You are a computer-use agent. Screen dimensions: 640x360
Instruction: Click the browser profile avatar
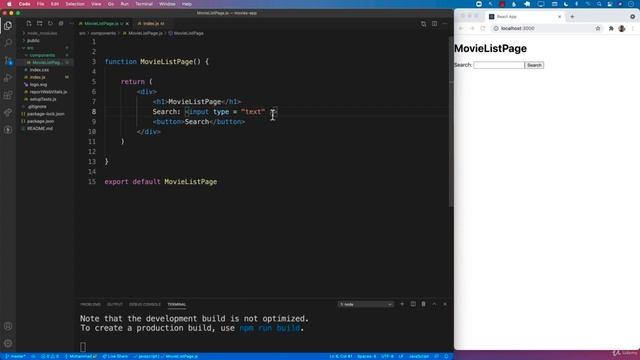coord(622,28)
